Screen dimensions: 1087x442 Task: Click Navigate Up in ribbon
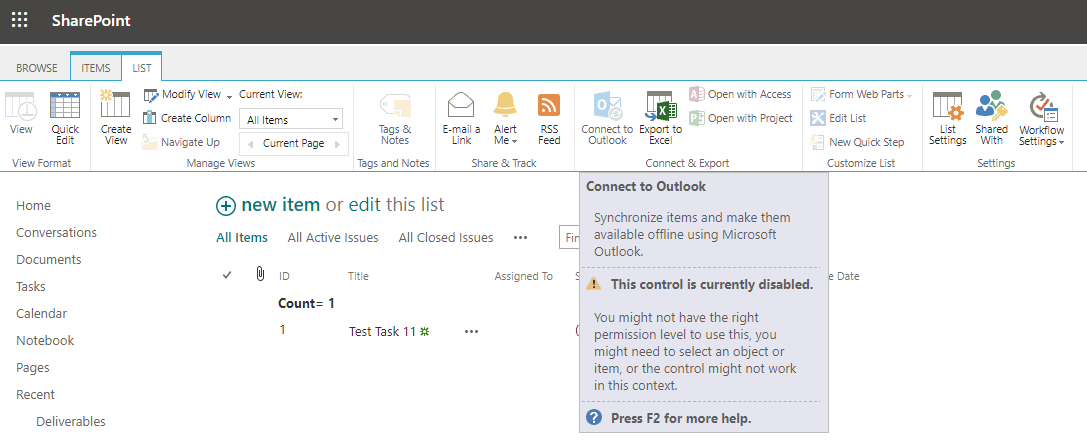181,142
